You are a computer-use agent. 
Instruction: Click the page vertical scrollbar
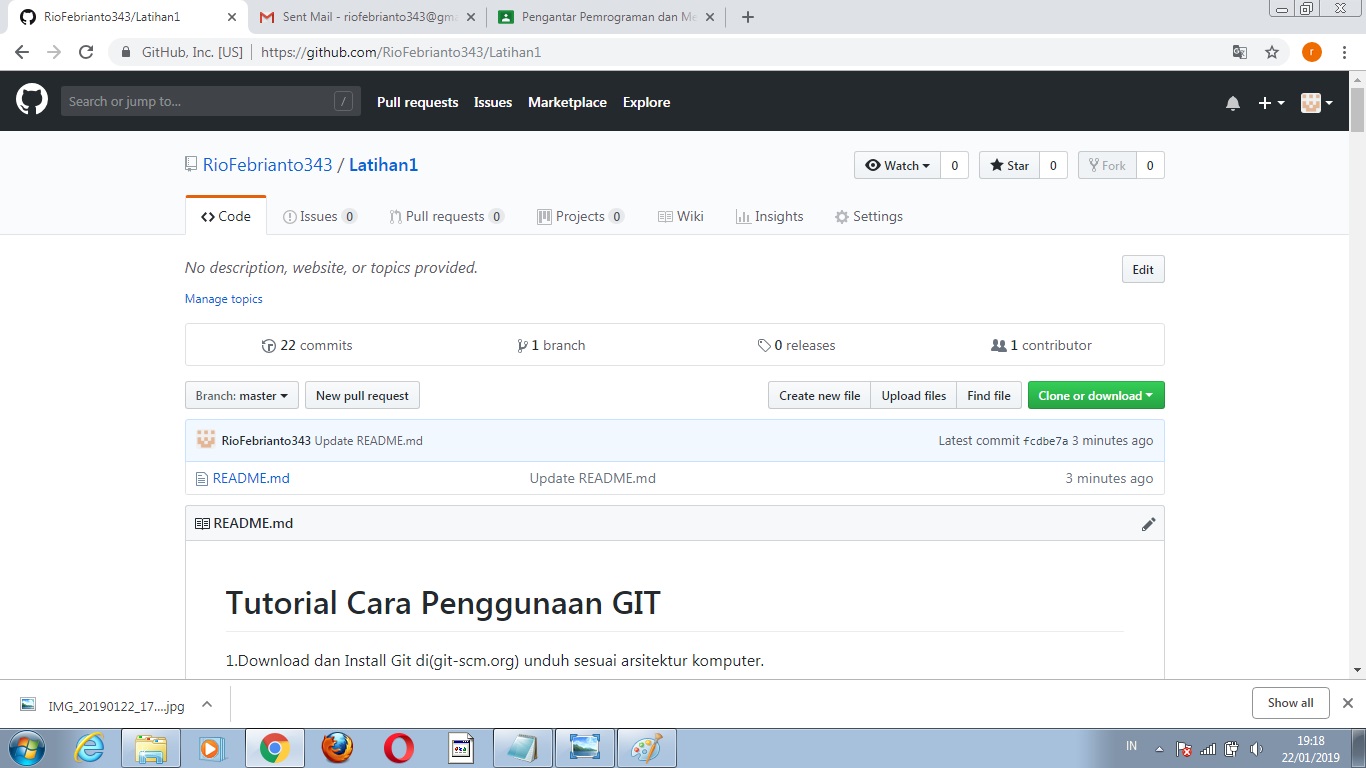click(1357, 110)
